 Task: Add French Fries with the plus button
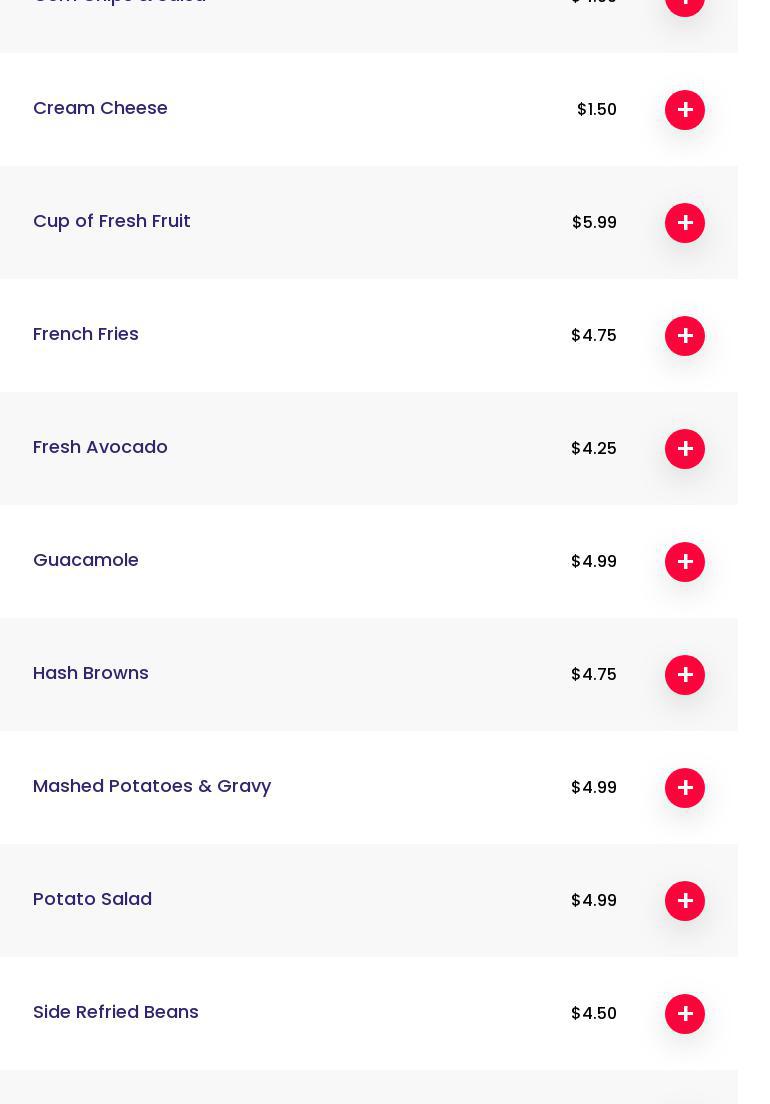tap(685, 336)
